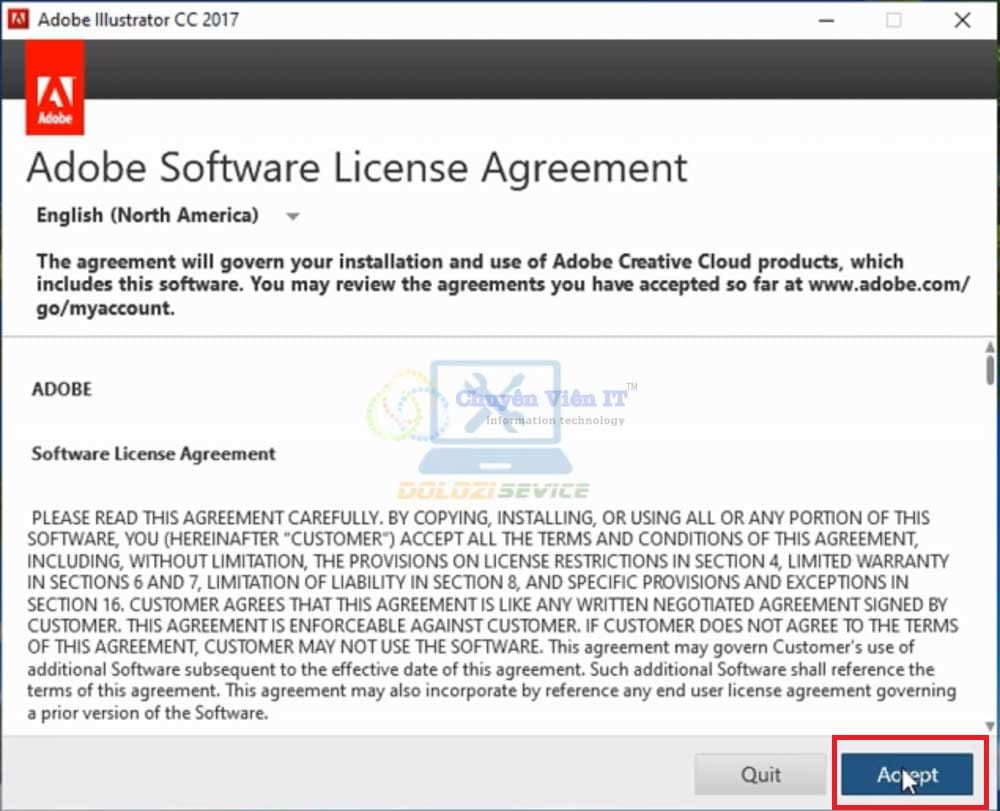The image size is (1000, 811).
Task: Maximize the Adobe Illustrator installer window
Action: [894, 20]
